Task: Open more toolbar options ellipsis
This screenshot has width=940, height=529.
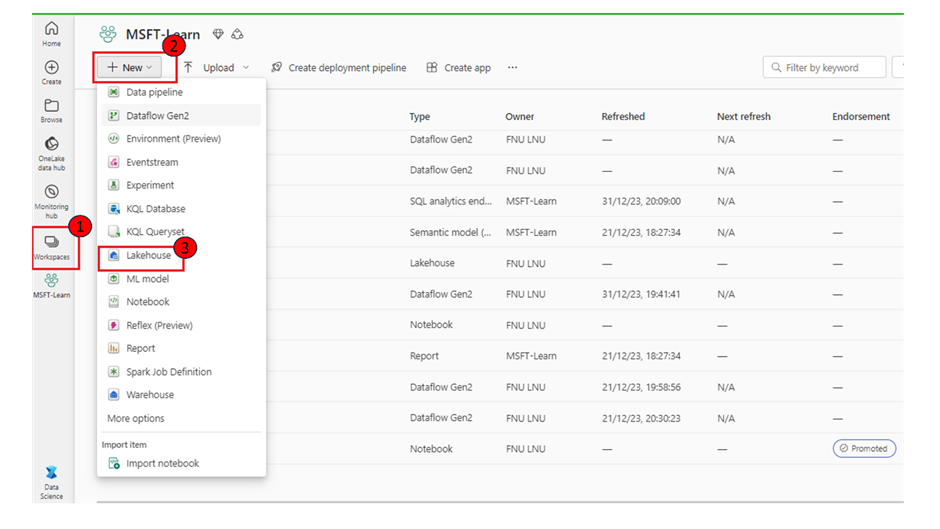Action: (513, 67)
